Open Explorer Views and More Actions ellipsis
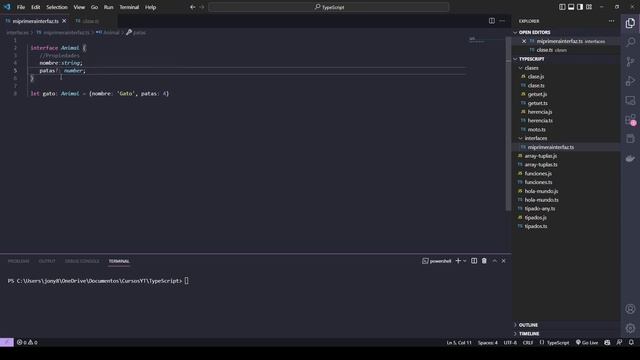This screenshot has width=640, height=360. pos(611,21)
